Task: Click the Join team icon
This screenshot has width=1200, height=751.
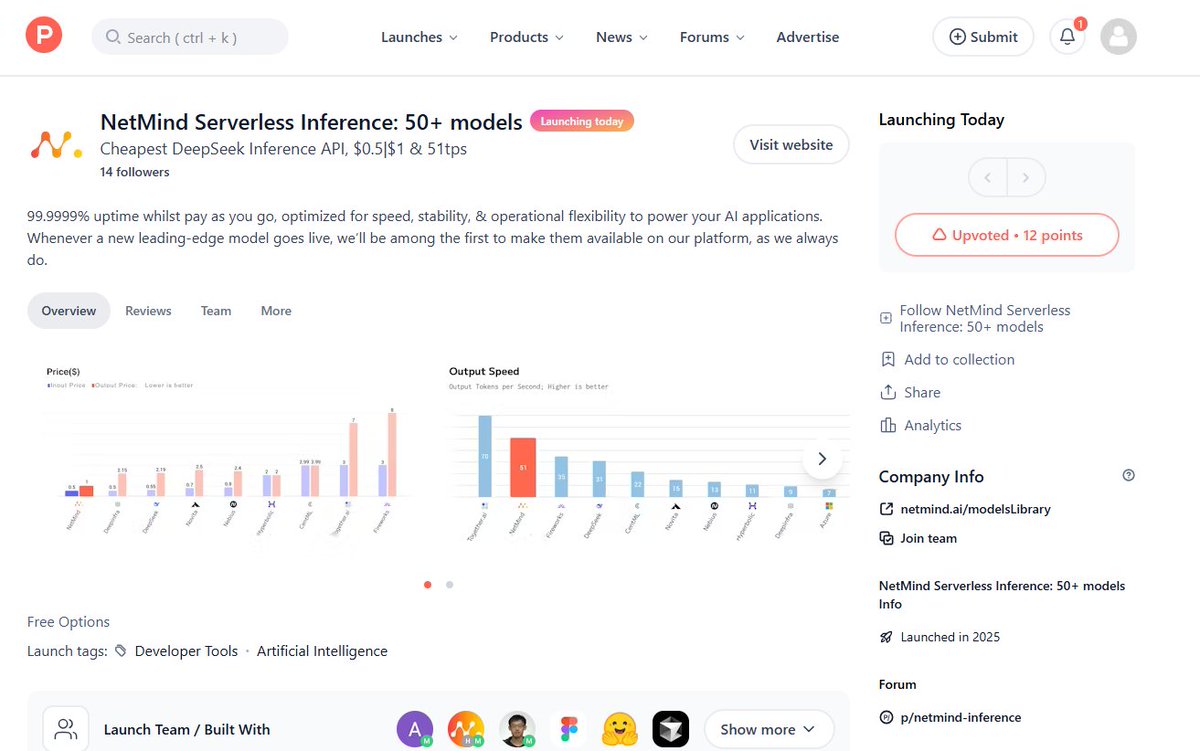Action: coord(886,538)
